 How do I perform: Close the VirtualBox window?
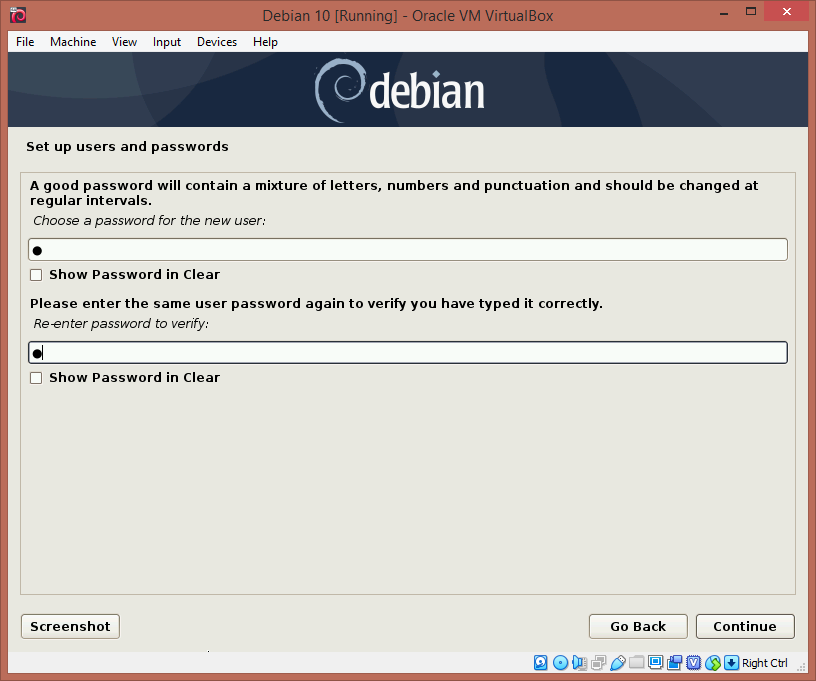(787, 11)
